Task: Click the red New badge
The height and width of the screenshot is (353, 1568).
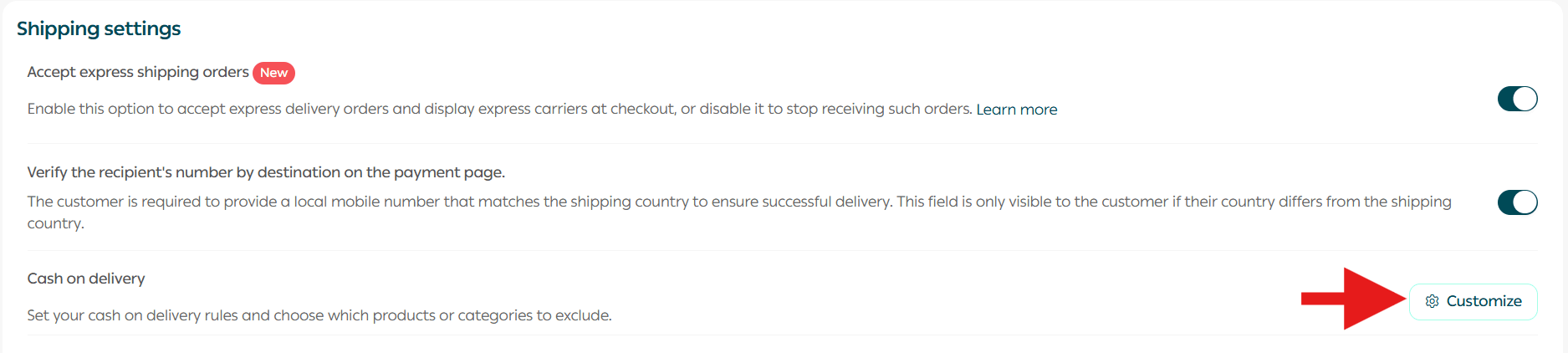Action: pos(273,73)
